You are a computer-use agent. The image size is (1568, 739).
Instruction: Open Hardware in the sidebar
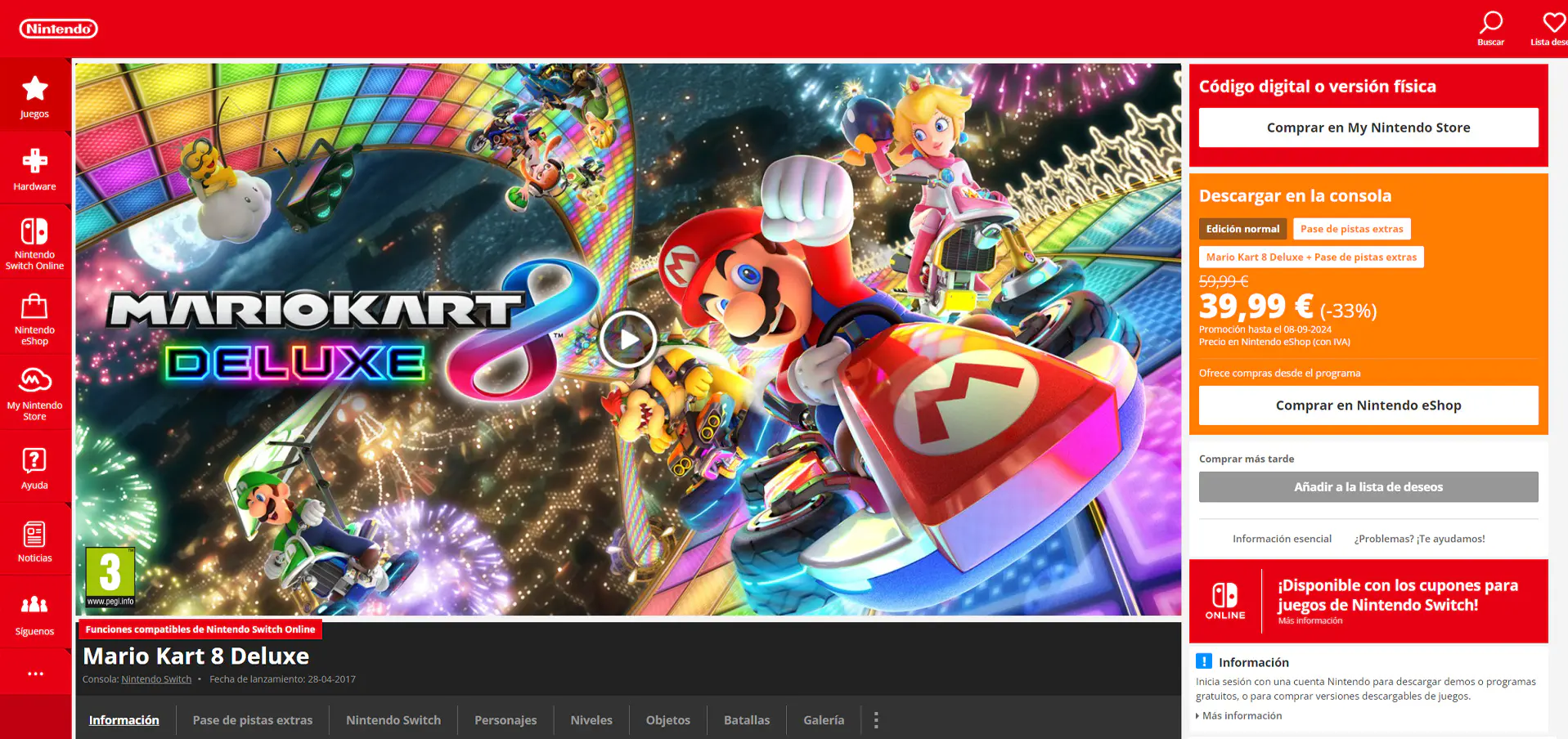[34, 169]
